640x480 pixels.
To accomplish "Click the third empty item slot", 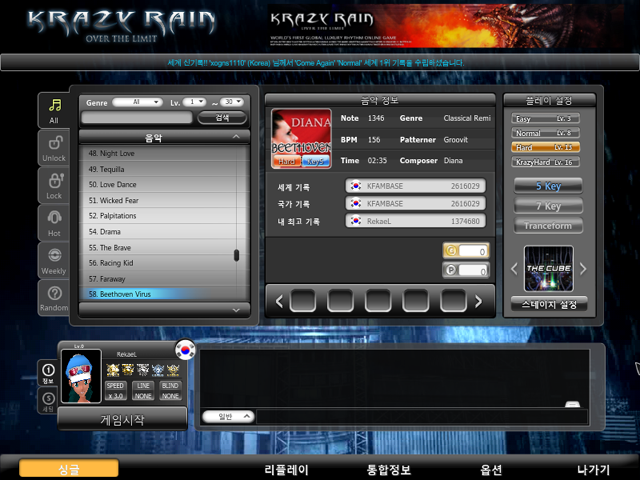I will pyautogui.click(x=378, y=301).
